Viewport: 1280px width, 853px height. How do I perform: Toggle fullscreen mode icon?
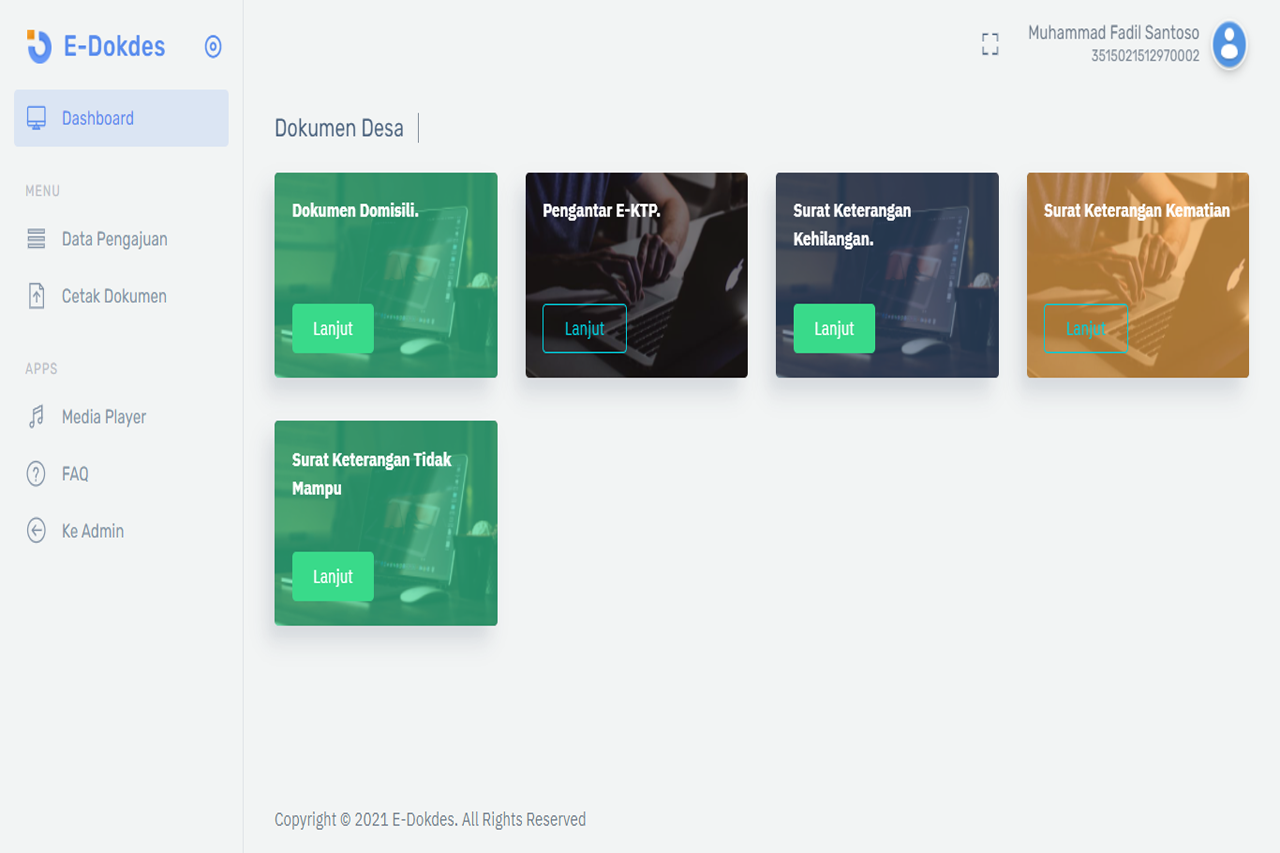pos(990,44)
